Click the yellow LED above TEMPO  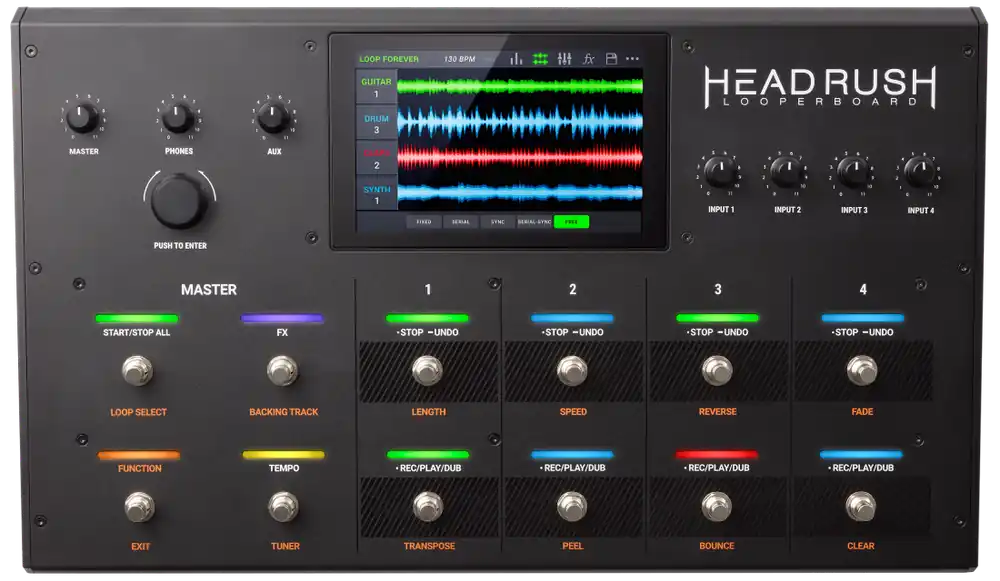[283, 455]
